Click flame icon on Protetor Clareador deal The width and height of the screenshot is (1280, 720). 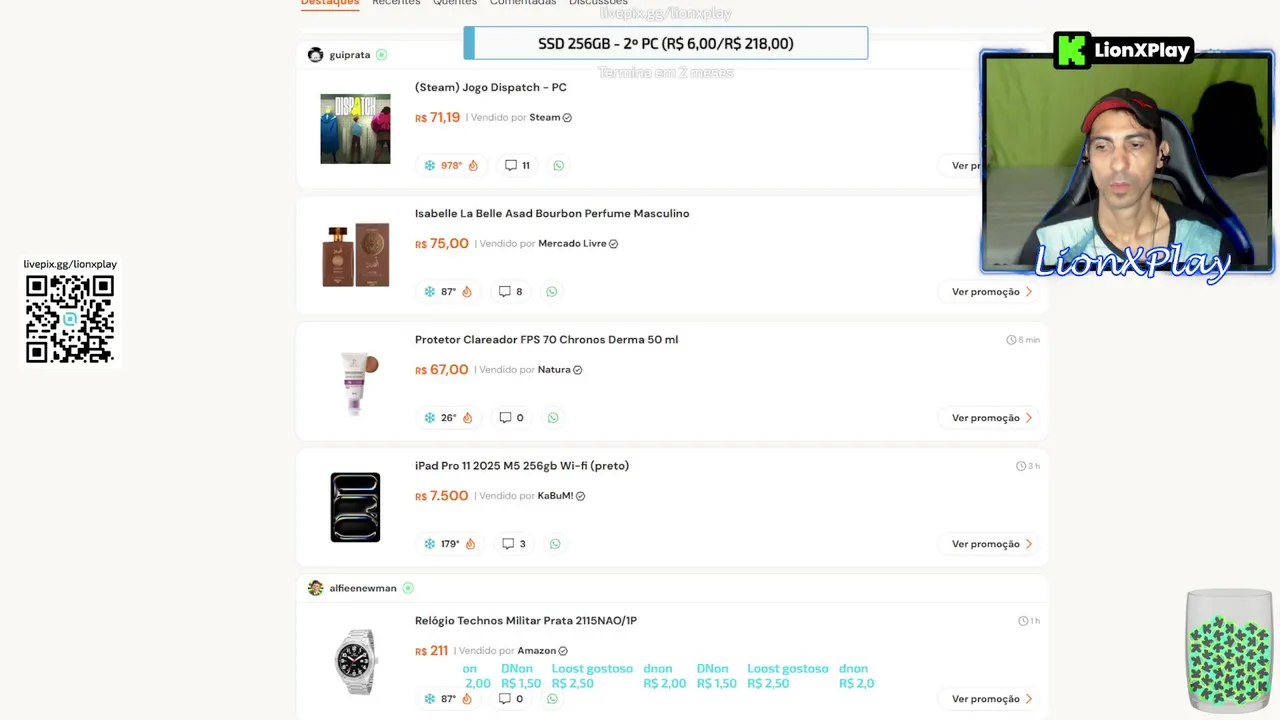coord(467,417)
